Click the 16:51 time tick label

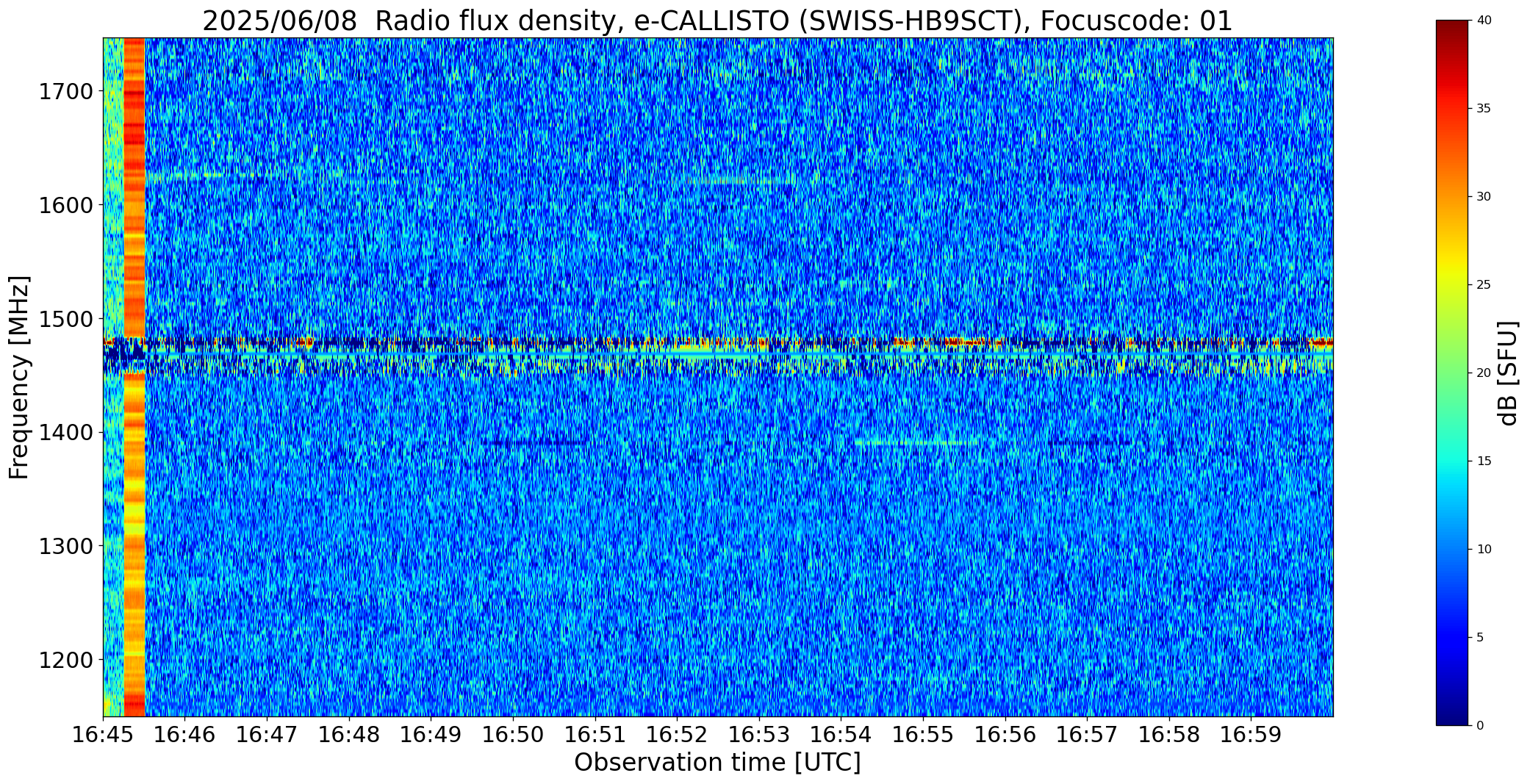[x=595, y=734]
